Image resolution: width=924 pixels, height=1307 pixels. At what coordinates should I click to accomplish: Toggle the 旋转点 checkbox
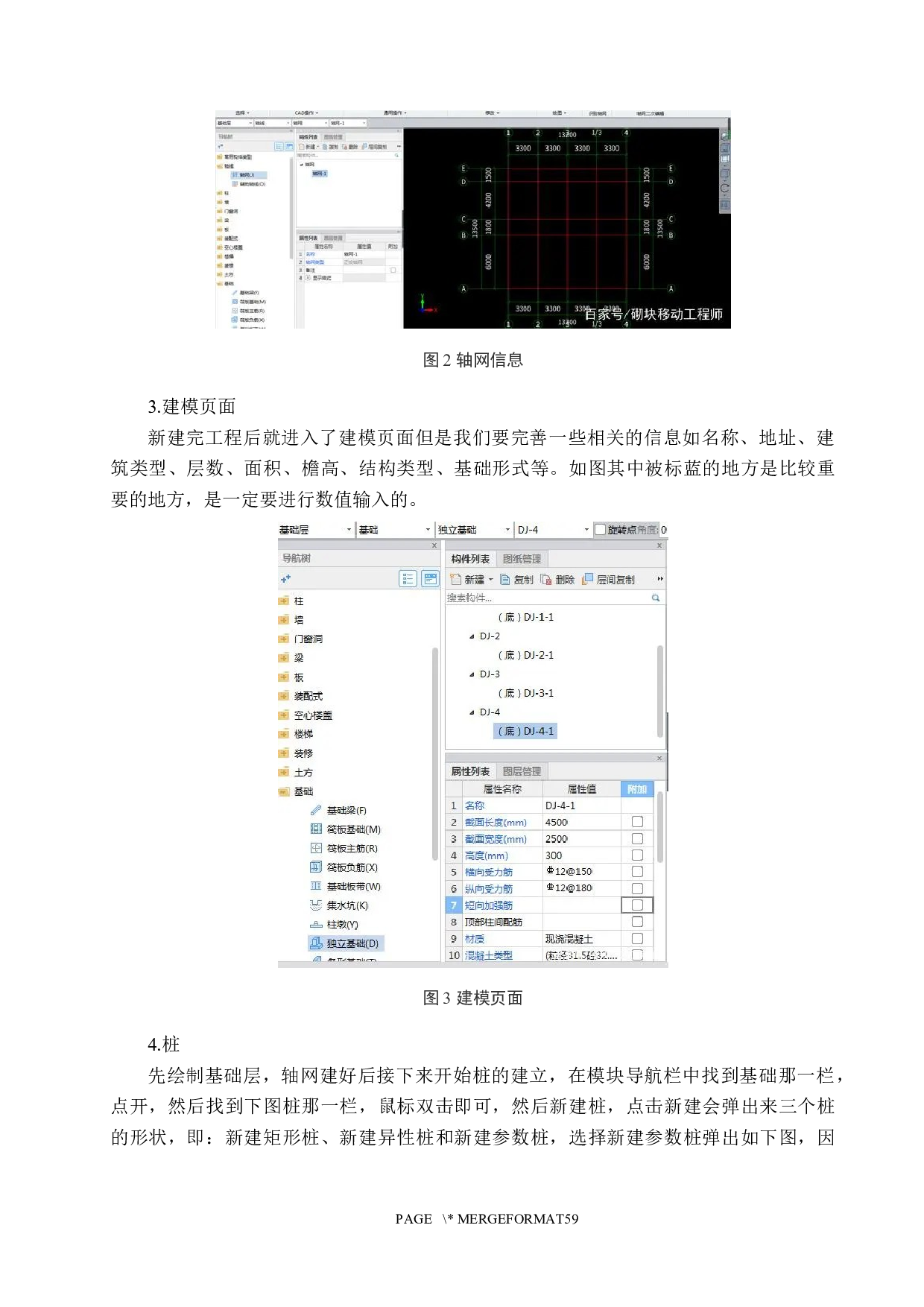coord(600,529)
